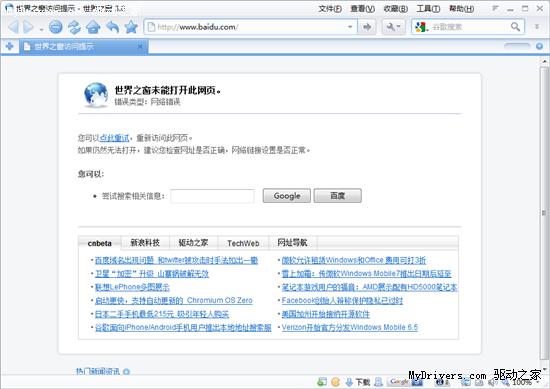Click the 热门新闻资讯 link
This screenshot has width=550, height=389.
pos(98,371)
